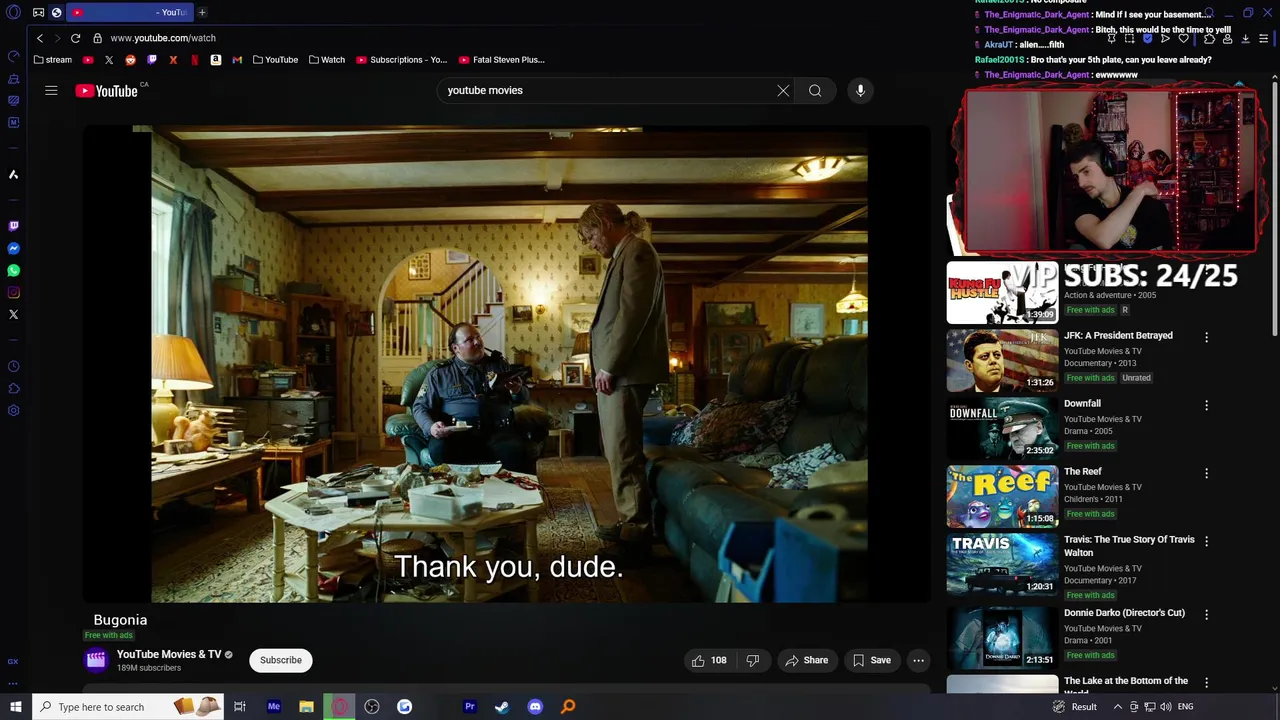The image size is (1280, 720).
Task: Share the Bugonia video
Action: point(806,660)
